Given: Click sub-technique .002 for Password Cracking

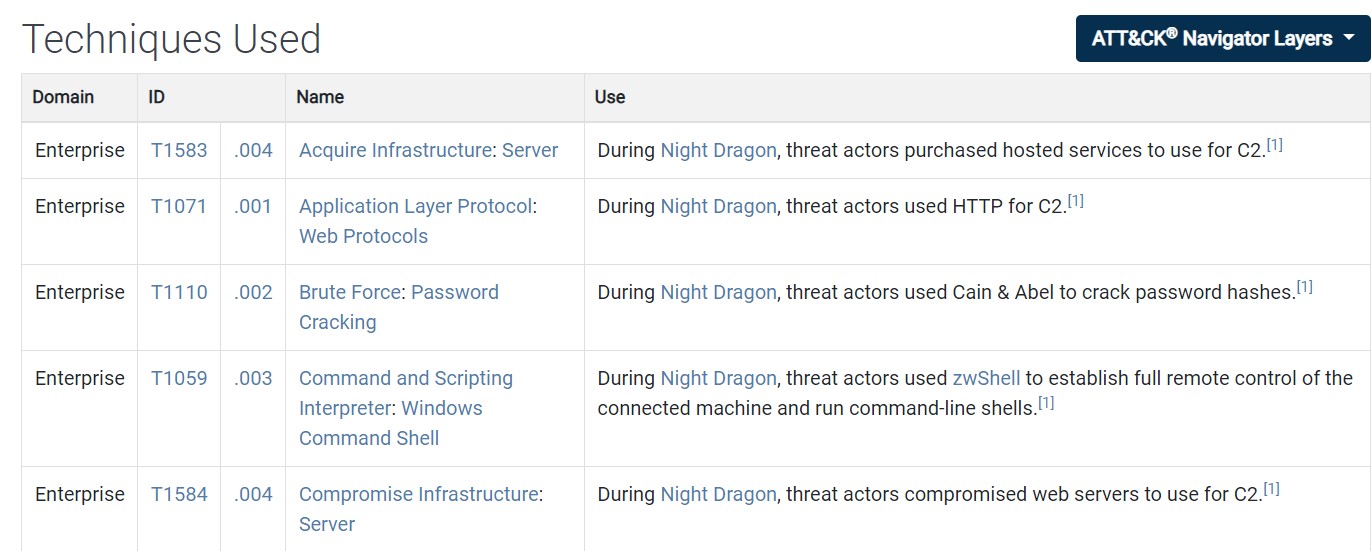Looking at the screenshot, I should click(x=253, y=292).
